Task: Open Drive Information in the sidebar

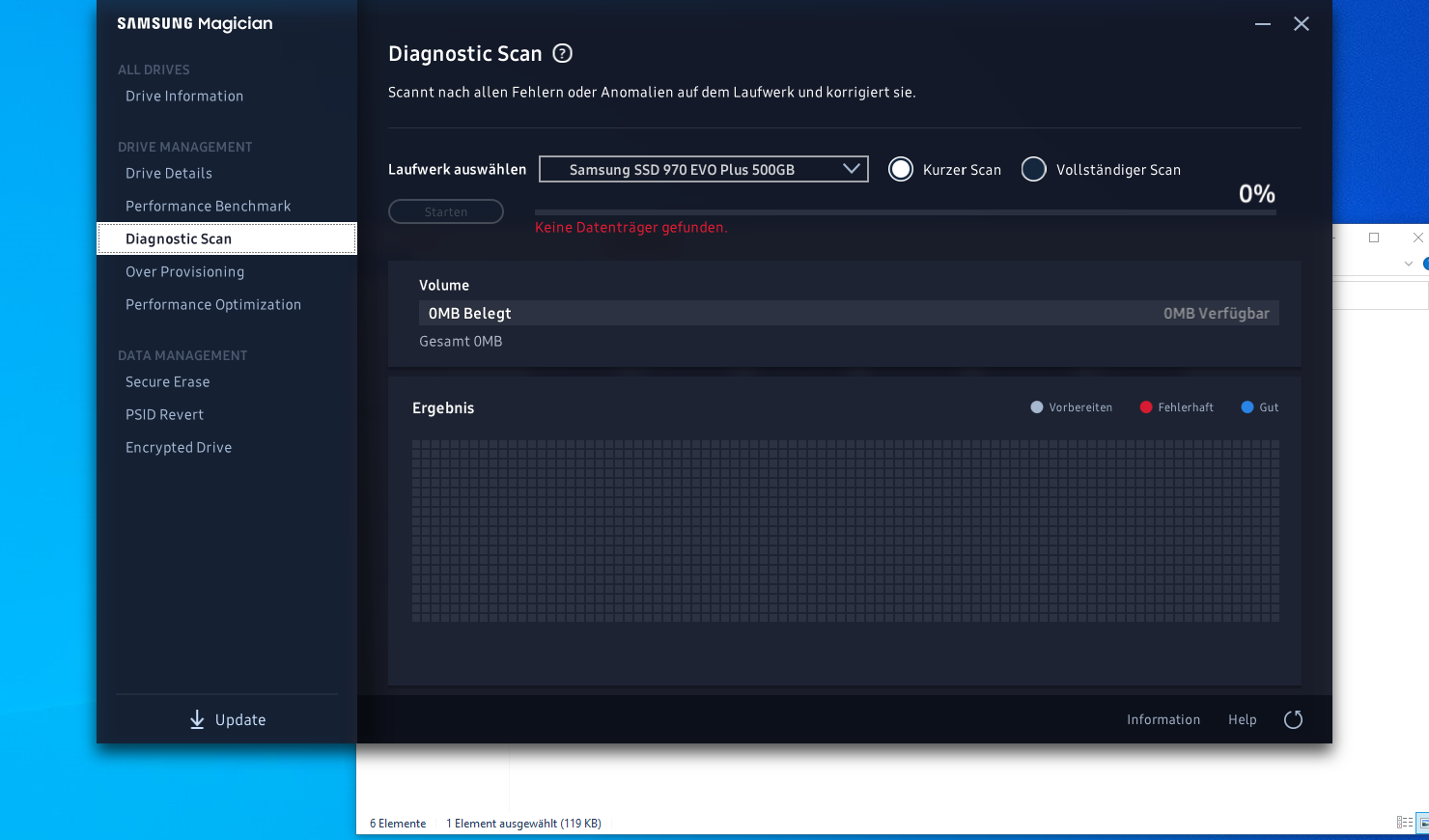Action: [184, 97]
